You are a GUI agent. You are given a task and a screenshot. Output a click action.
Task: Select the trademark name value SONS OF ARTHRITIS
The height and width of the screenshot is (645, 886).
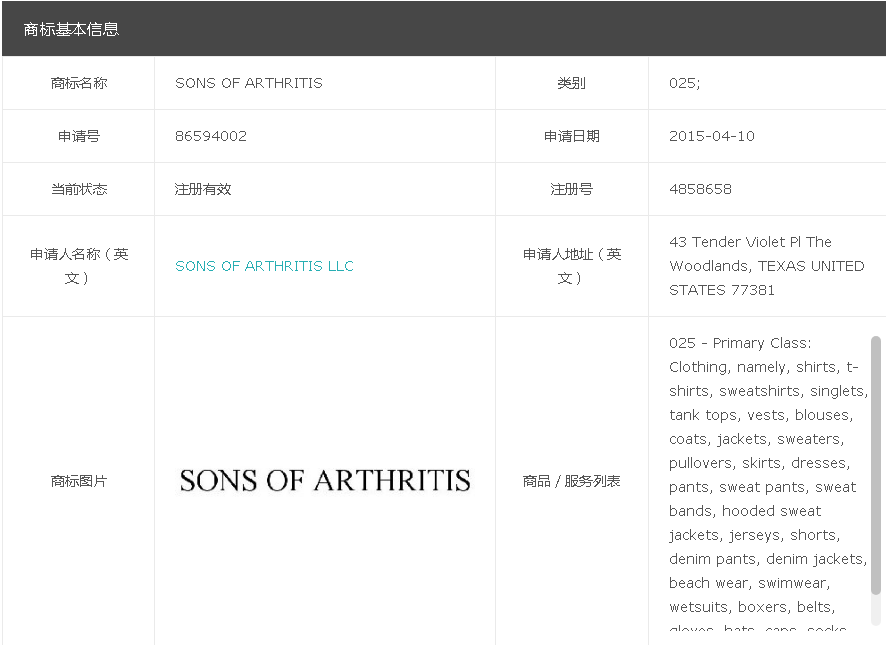[x=249, y=83]
